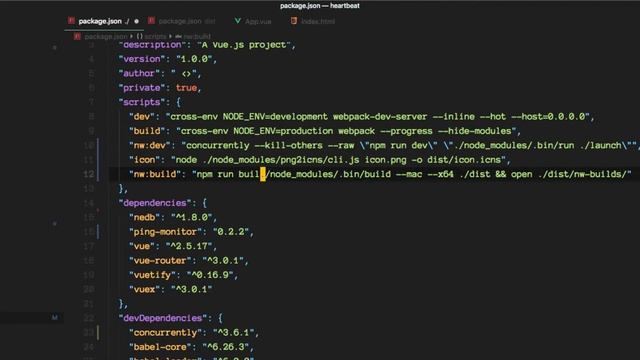This screenshot has height=360, width=640.
Task: Click the "version" key line
Action: click(142, 59)
